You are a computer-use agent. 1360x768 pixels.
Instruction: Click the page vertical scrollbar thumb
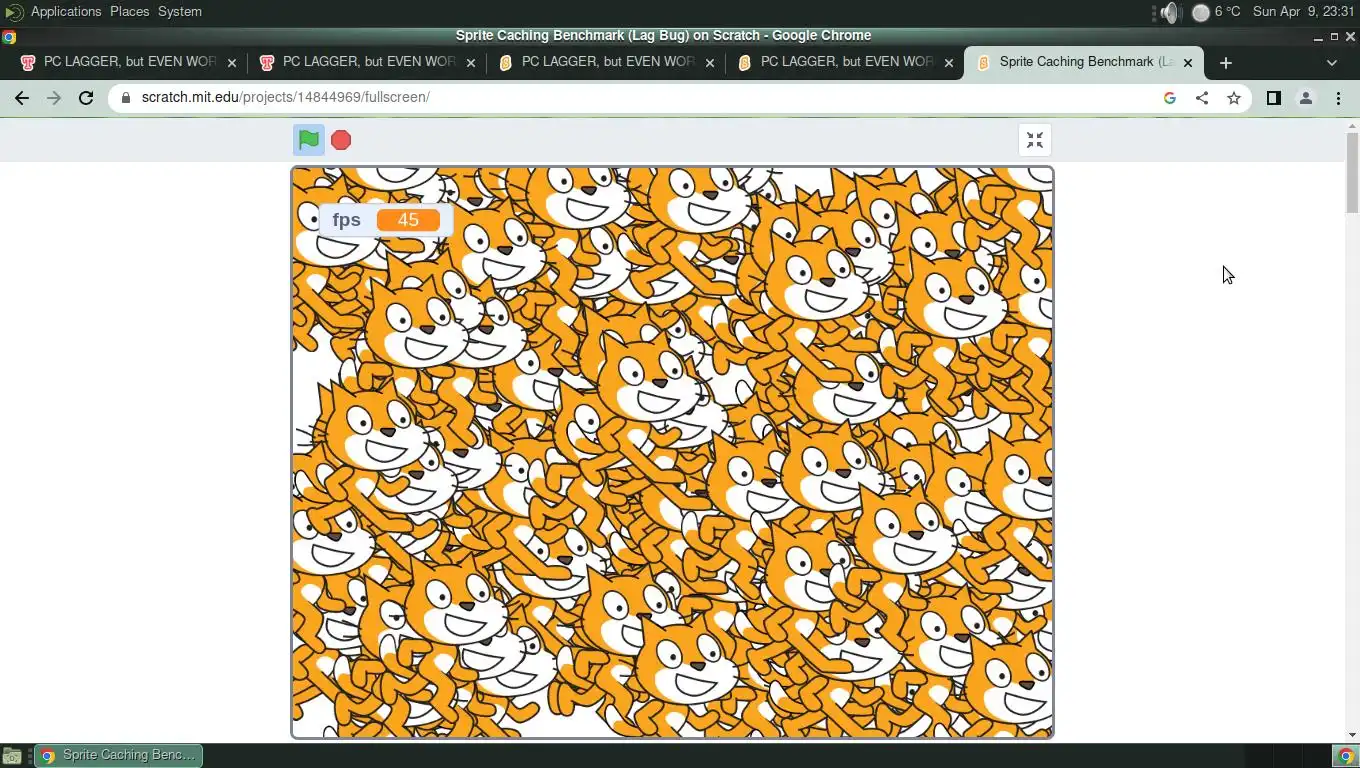[x=1352, y=172]
